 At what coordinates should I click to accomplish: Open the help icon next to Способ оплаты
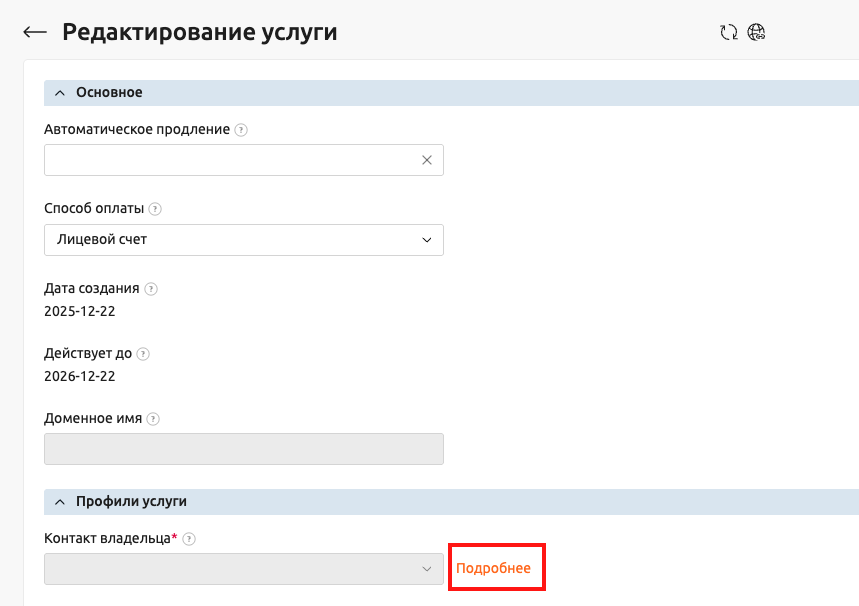153,208
